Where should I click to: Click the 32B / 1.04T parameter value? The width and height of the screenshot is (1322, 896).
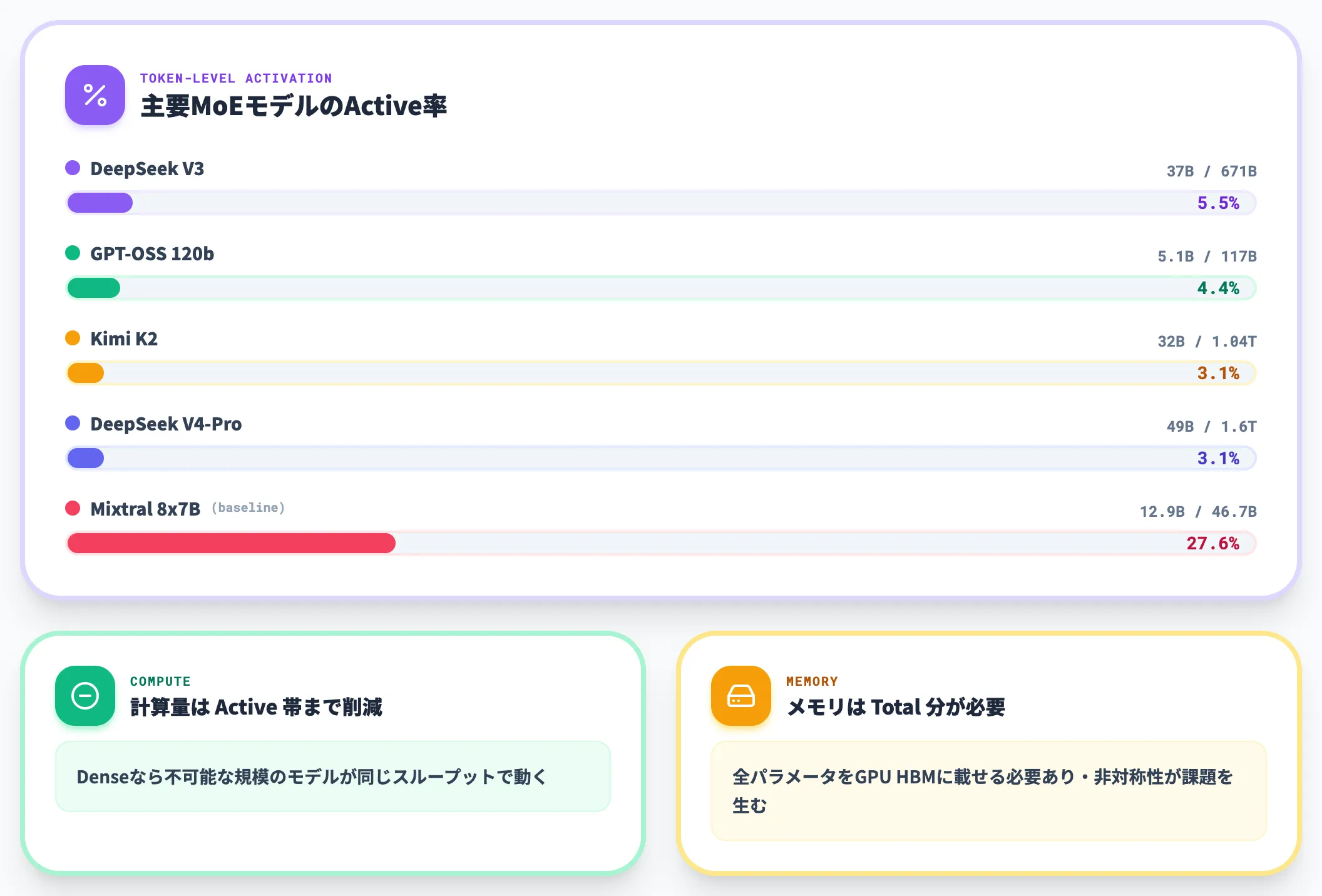[x=1207, y=342]
